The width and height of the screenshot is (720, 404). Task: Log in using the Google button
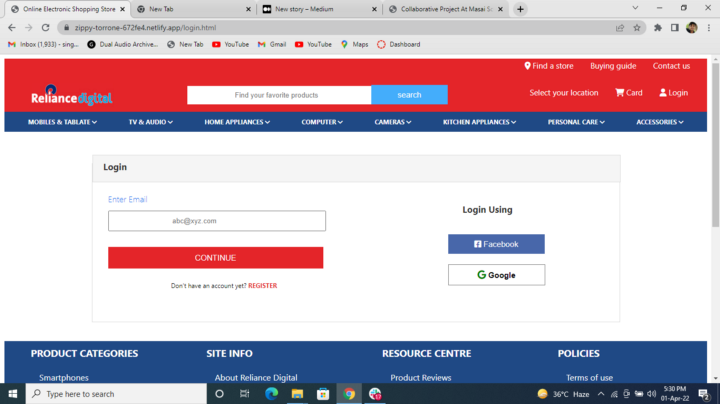[496, 275]
